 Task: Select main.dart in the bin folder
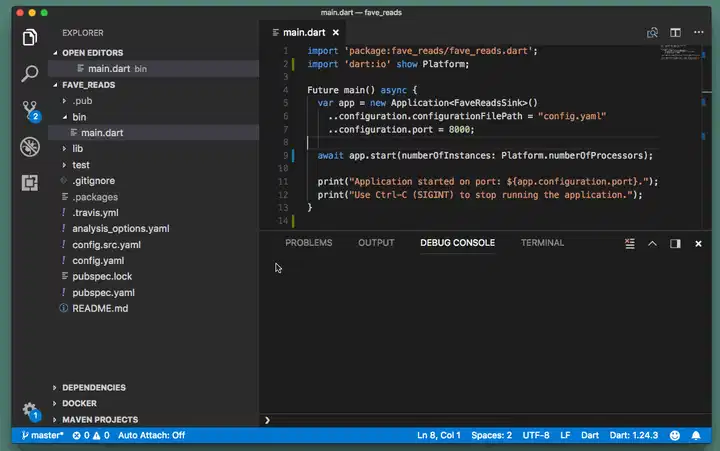(x=153, y=133)
